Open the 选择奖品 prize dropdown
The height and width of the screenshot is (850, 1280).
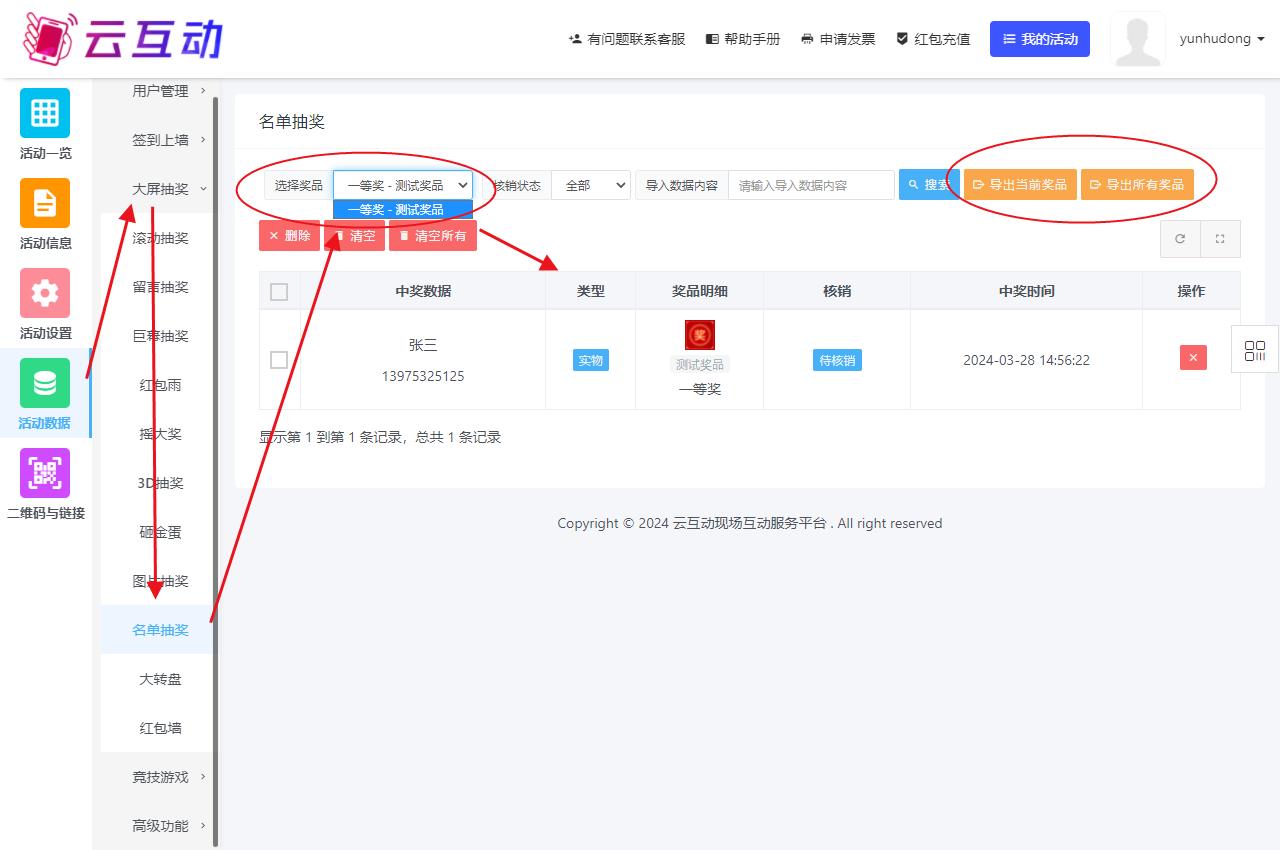pyautogui.click(x=403, y=185)
